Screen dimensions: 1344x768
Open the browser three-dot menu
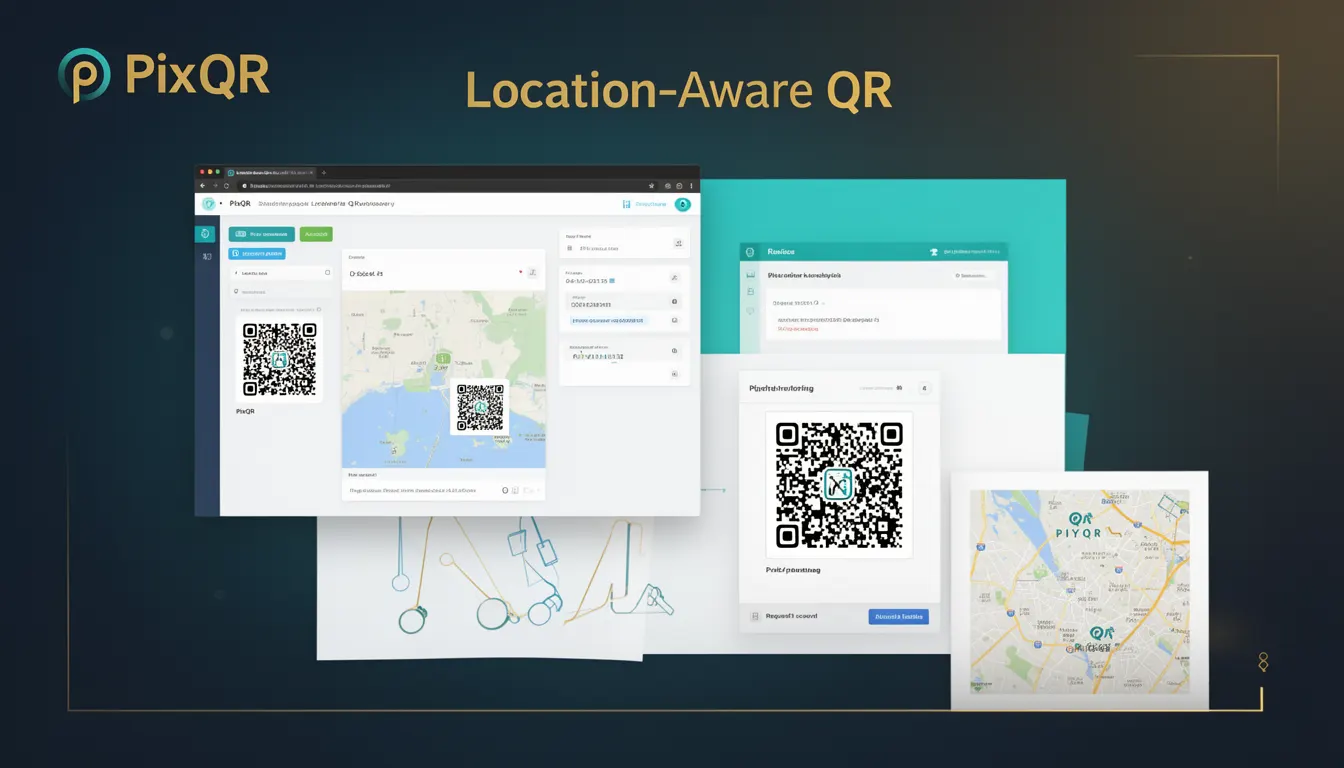(691, 186)
